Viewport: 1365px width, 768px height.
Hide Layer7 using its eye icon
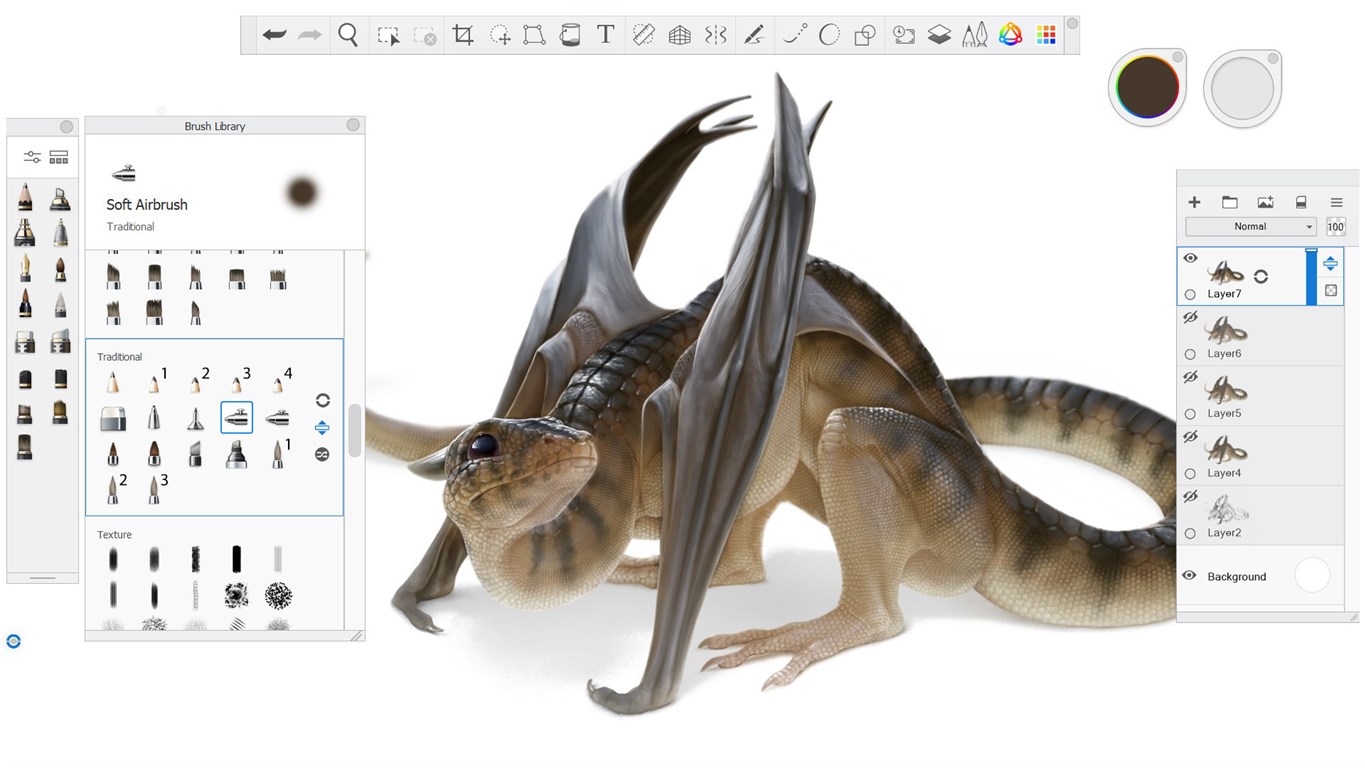point(1190,258)
